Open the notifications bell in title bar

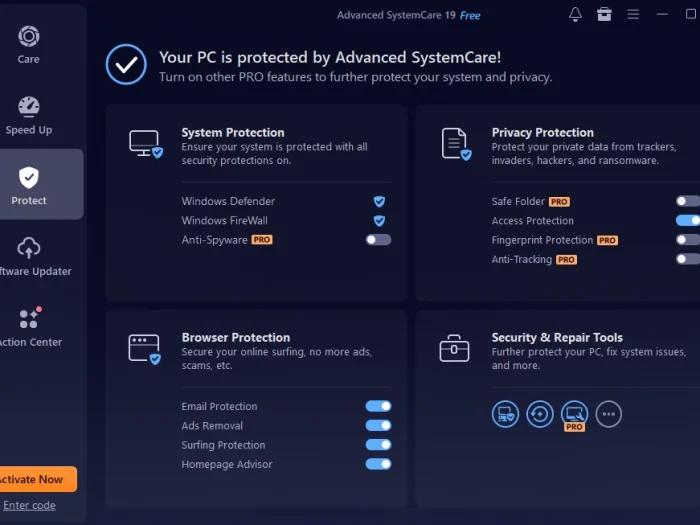click(x=575, y=14)
